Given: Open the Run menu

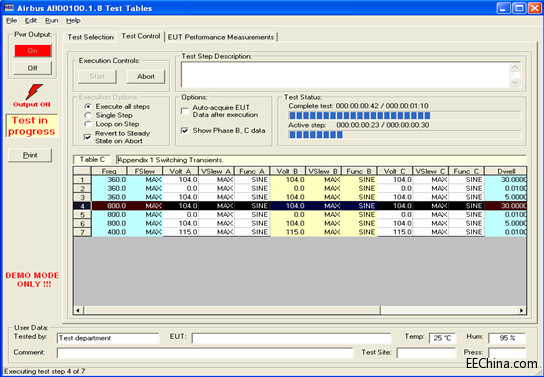Looking at the screenshot, I should pyautogui.click(x=52, y=20).
